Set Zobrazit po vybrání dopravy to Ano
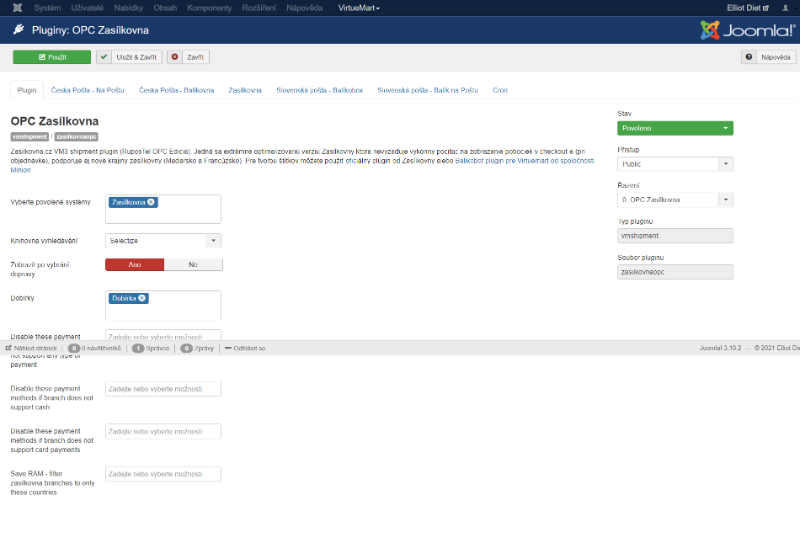Image resolution: width=800 pixels, height=544 pixels. click(135, 264)
